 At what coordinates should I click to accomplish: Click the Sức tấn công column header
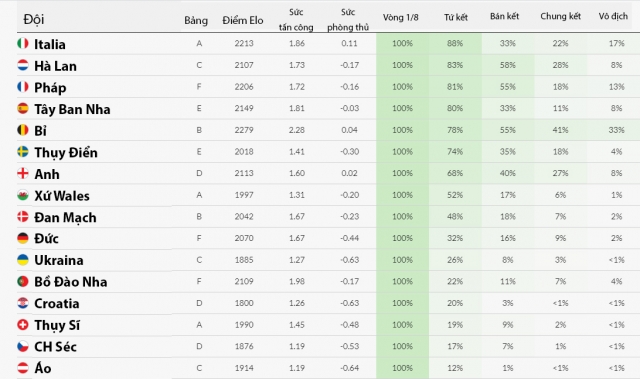click(296, 20)
